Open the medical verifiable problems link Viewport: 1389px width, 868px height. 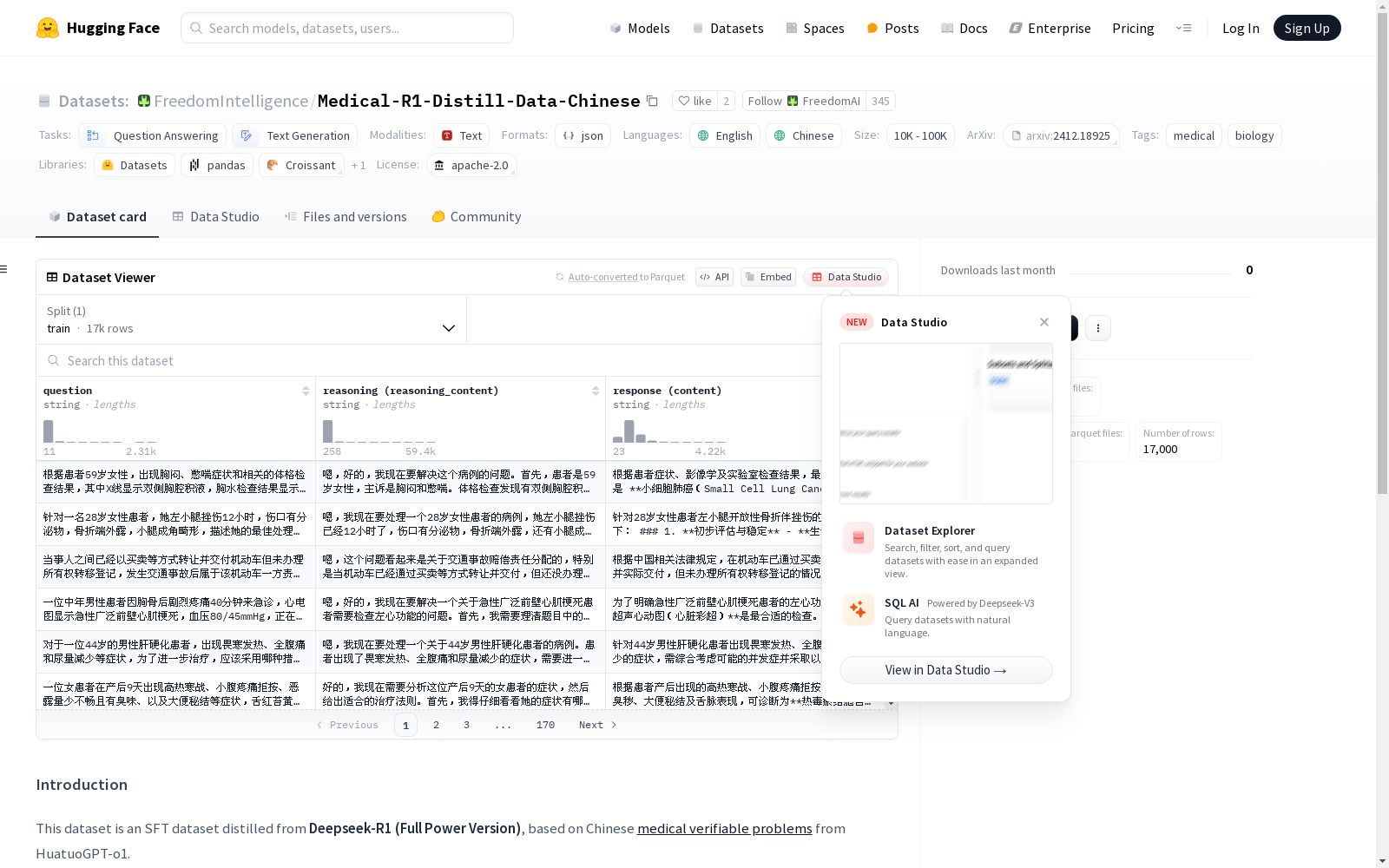[725, 828]
